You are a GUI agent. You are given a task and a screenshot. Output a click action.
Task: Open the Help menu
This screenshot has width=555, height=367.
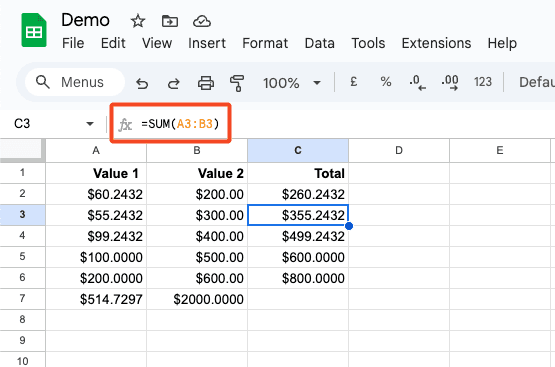click(x=502, y=43)
